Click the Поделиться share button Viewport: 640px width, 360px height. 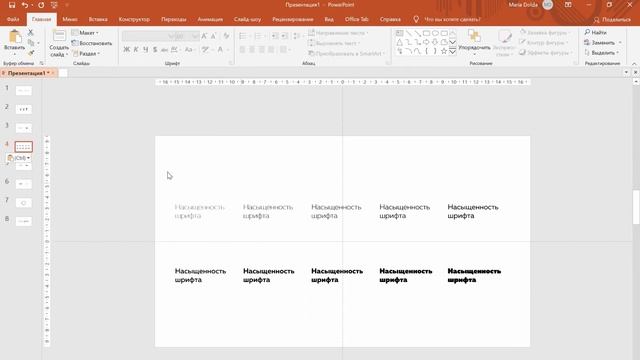(x=612, y=20)
